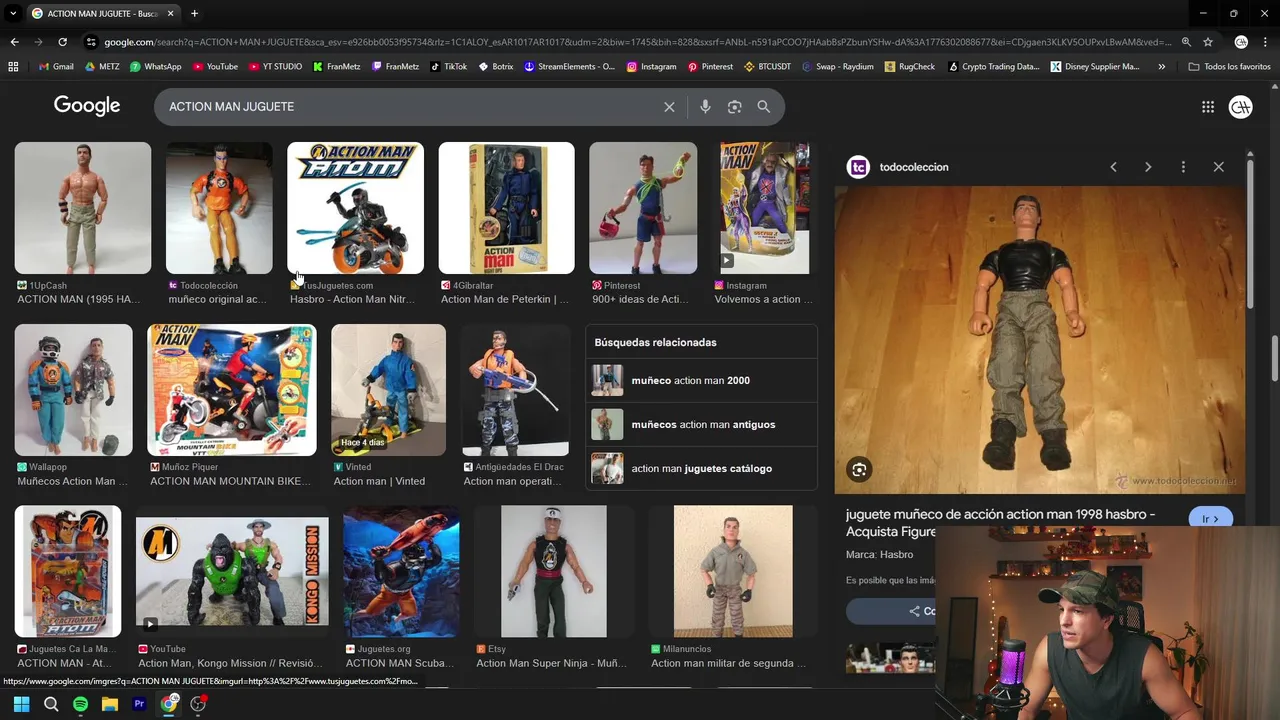Open the Instagram bookmark
The image size is (1280, 720).
coord(651,67)
